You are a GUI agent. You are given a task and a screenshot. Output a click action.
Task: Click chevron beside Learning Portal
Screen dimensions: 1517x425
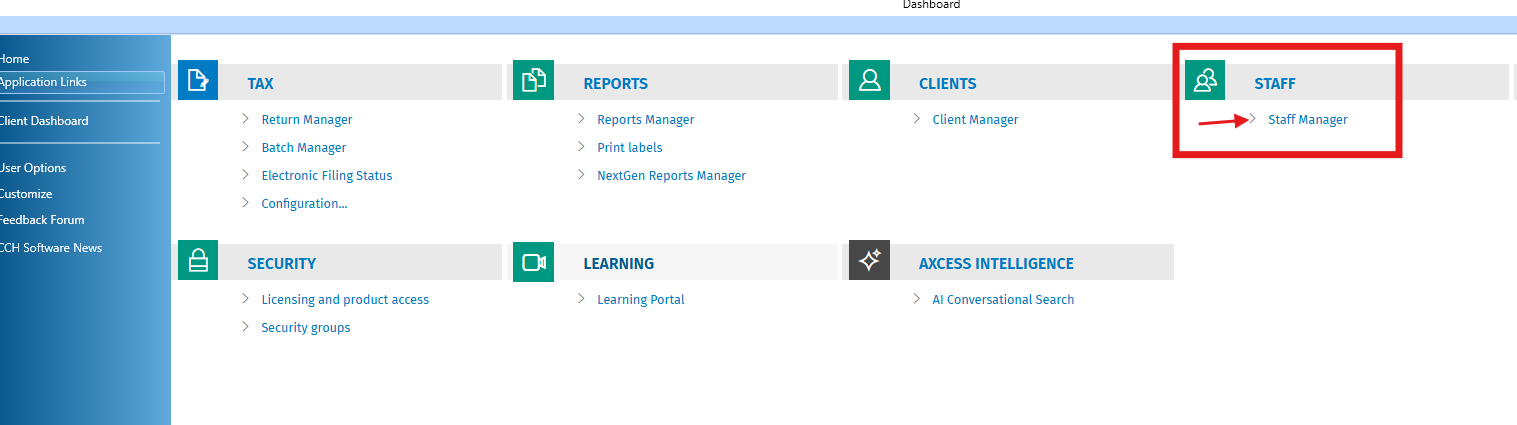click(x=581, y=299)
